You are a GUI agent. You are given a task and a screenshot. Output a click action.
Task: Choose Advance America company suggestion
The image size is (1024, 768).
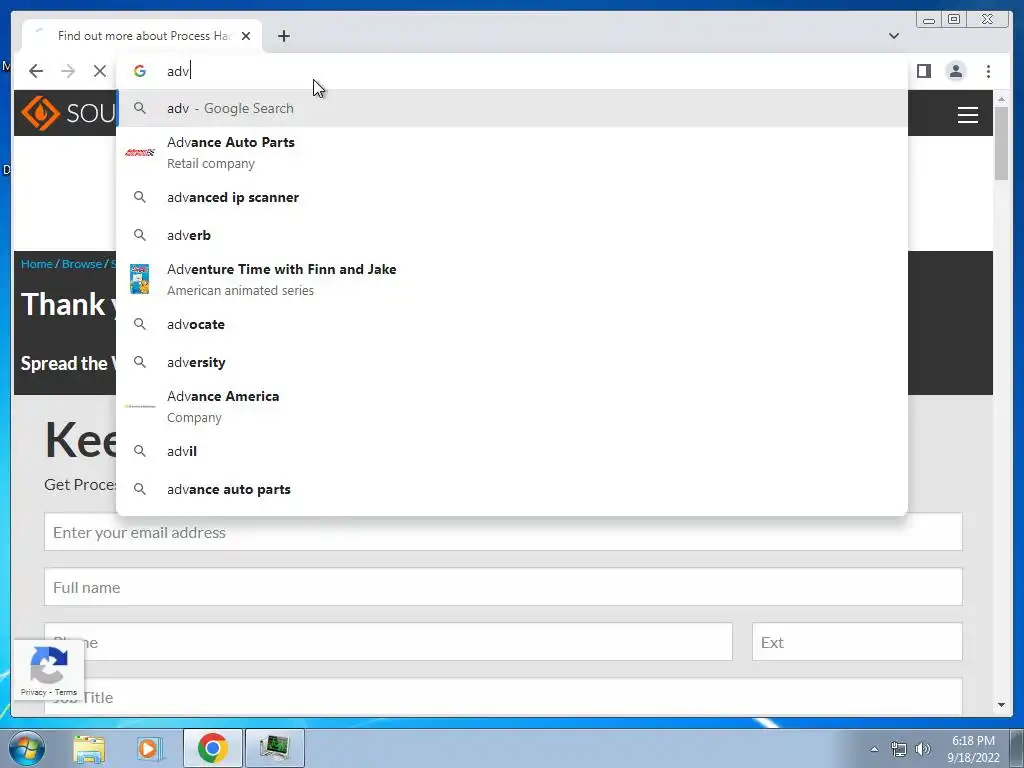click(x=512, y=406)
